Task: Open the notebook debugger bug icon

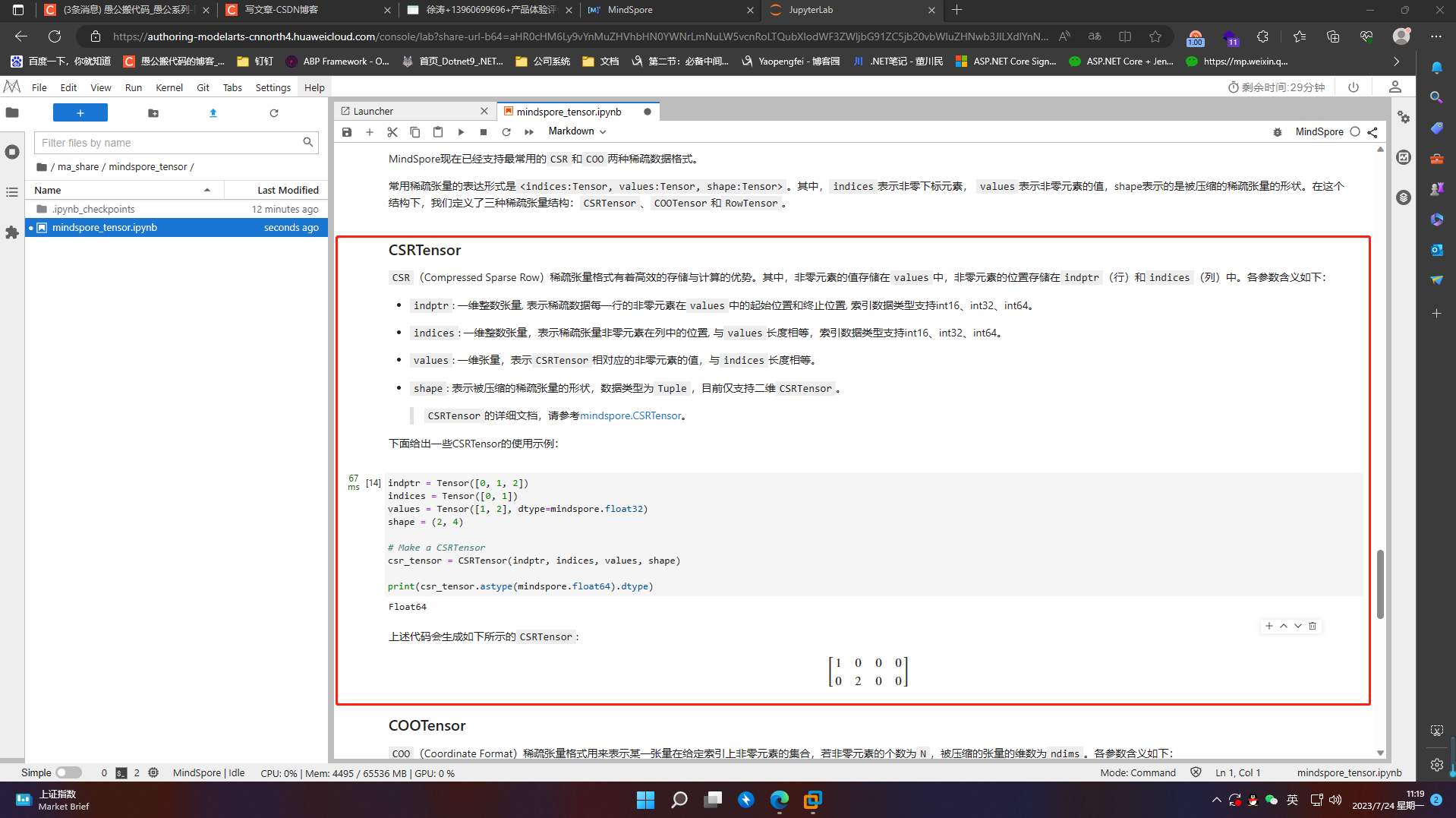Action: click(x=1278, y=132)
